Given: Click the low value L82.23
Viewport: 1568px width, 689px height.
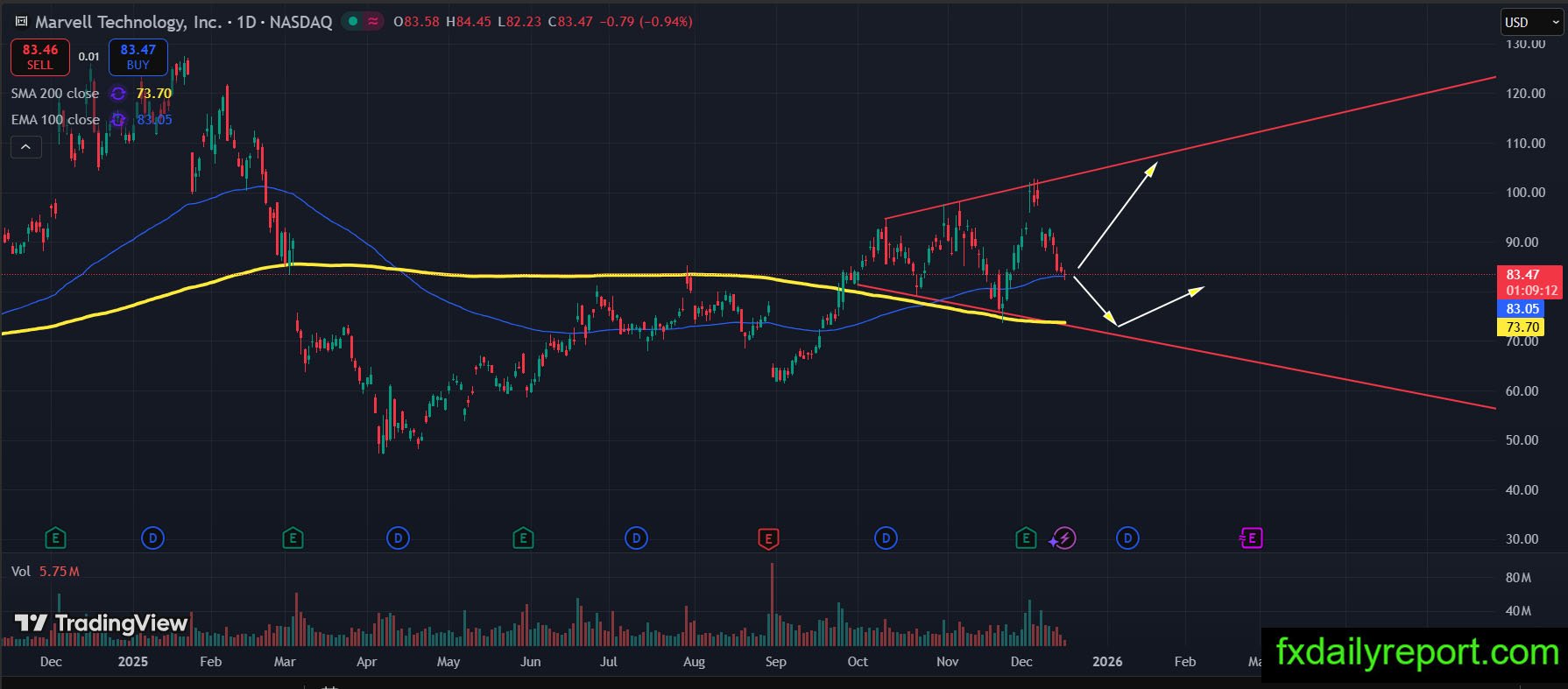Looking at the screenshot, I should point(519,22).
